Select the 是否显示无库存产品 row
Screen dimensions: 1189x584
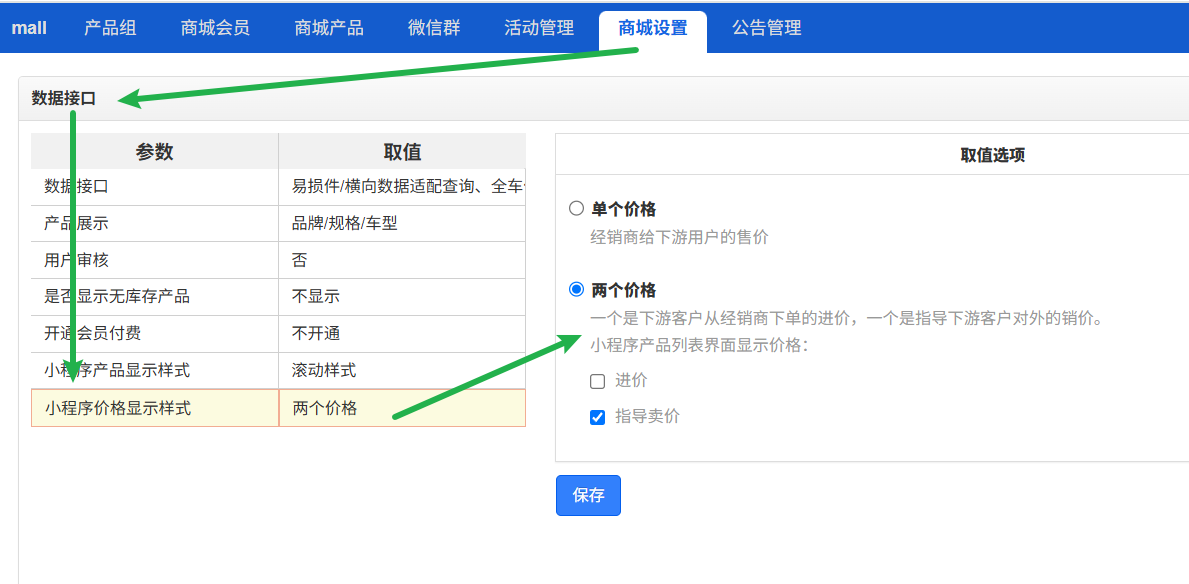(155, 296)
